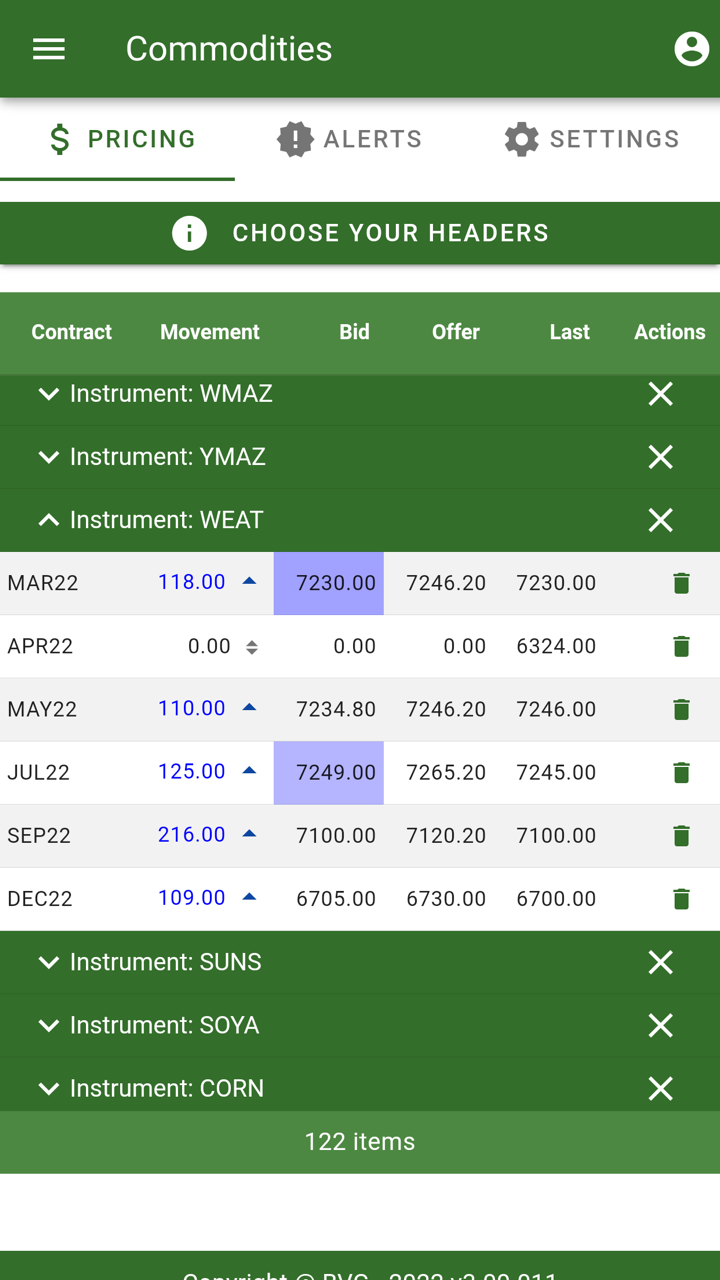Open the Settings tab
Viewport: 720px width, 1280px height.
592,139
